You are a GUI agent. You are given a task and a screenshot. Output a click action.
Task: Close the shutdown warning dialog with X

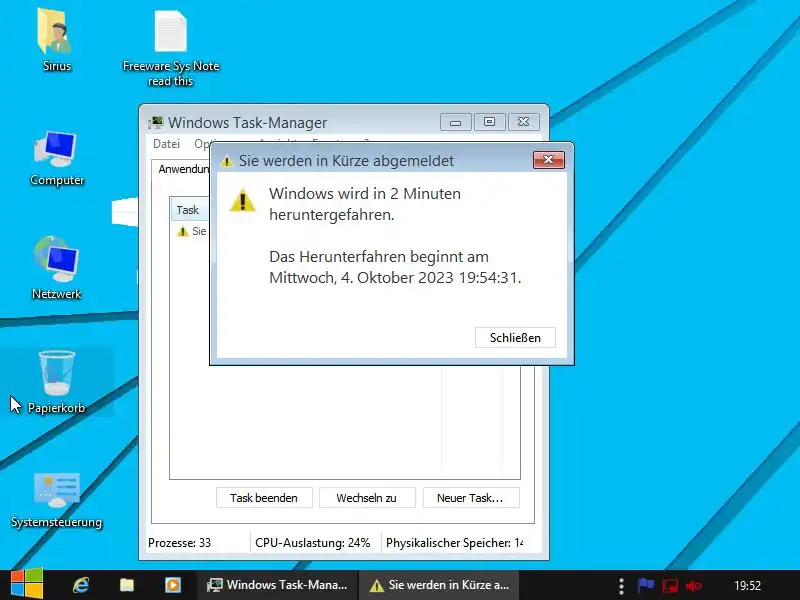tap(548, 160)
